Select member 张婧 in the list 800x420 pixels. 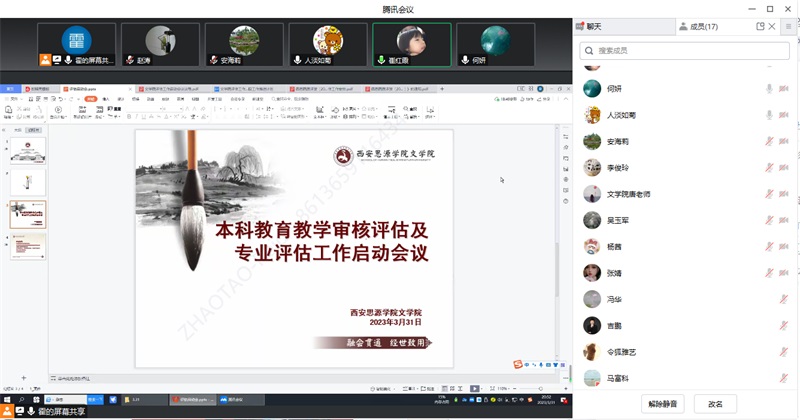[686, 273]
